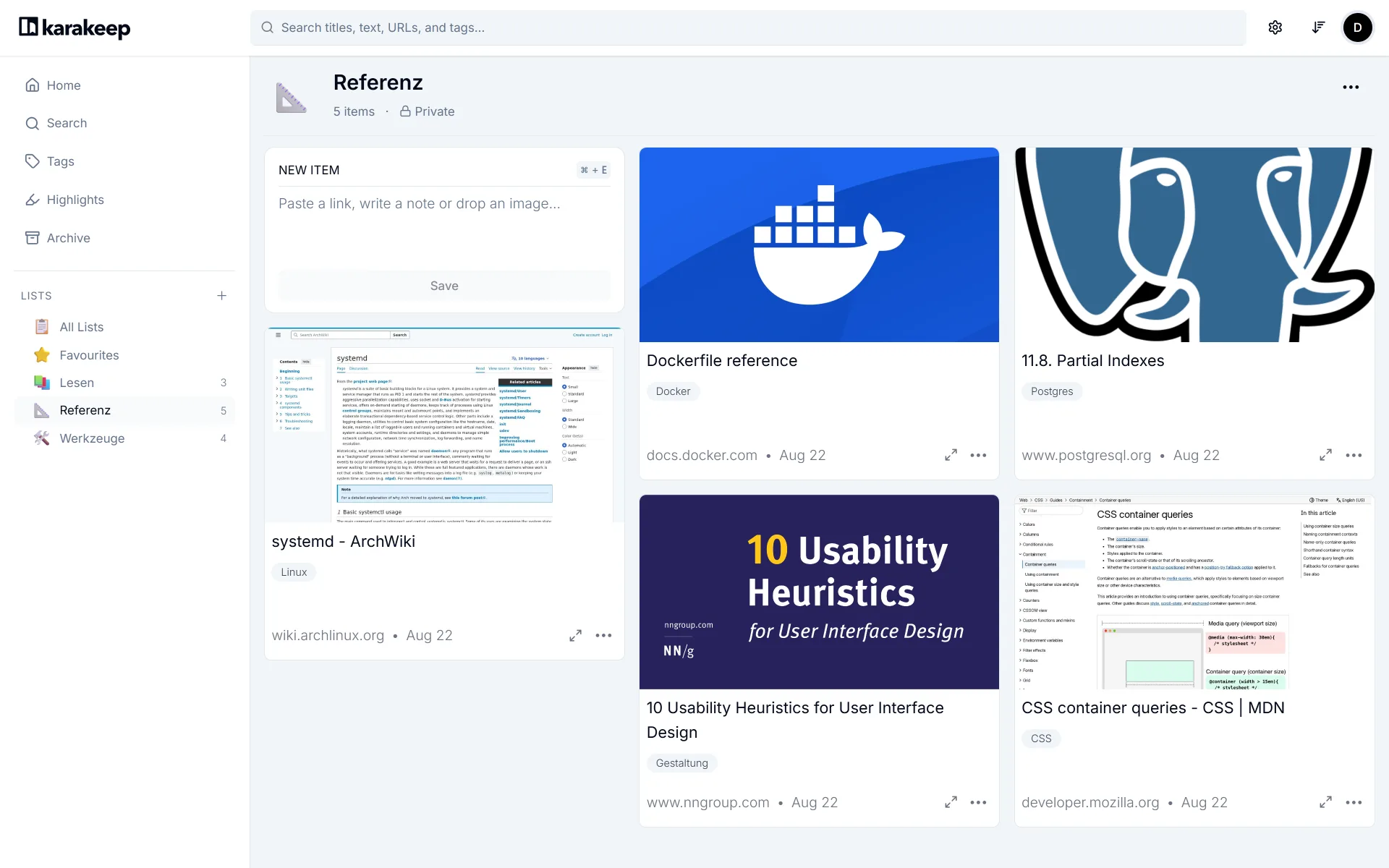The width and height of the screenshot is (1389, 868).
Task: Expand the Partial Indexes bookmark
Action: point(1325,455)
